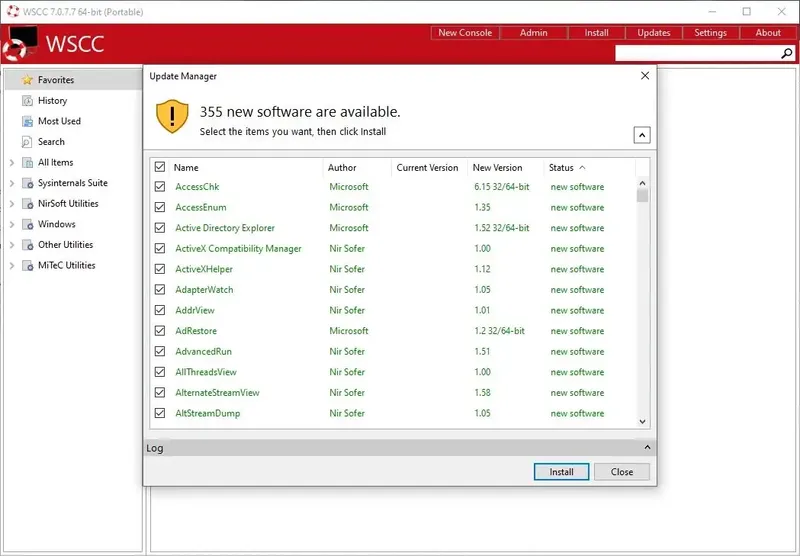The width and height of the screenshot is (800, 556).
Task: Click the NirSoft Utilities icon
Action: click(28, 204)
